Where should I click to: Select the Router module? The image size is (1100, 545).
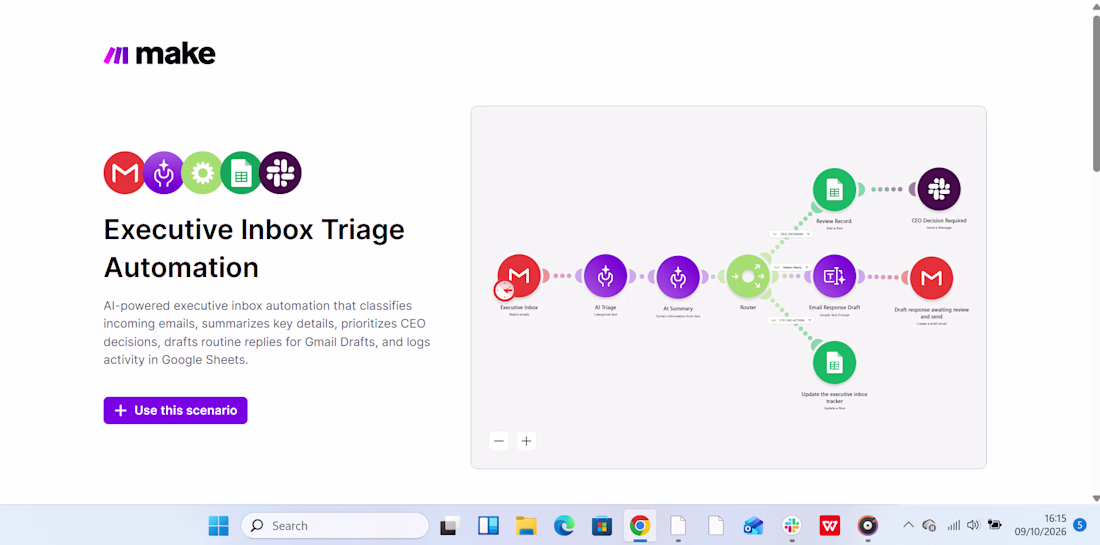[748, 276]
